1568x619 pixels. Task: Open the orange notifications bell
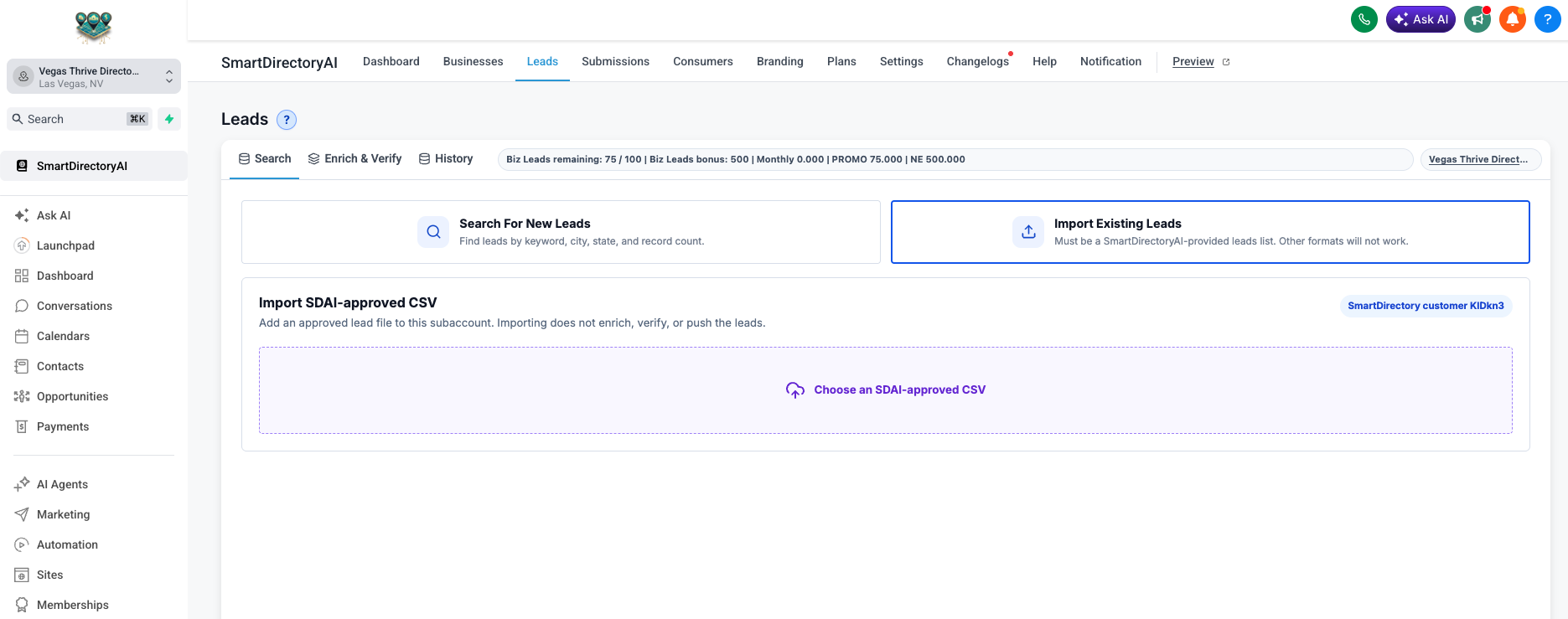(x=1513, y=19)
